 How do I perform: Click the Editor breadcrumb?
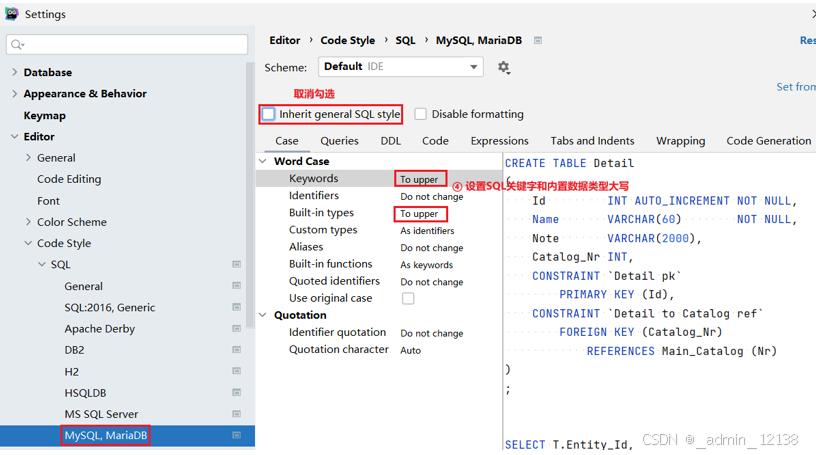pyautogui.click(x=284, y=40)
